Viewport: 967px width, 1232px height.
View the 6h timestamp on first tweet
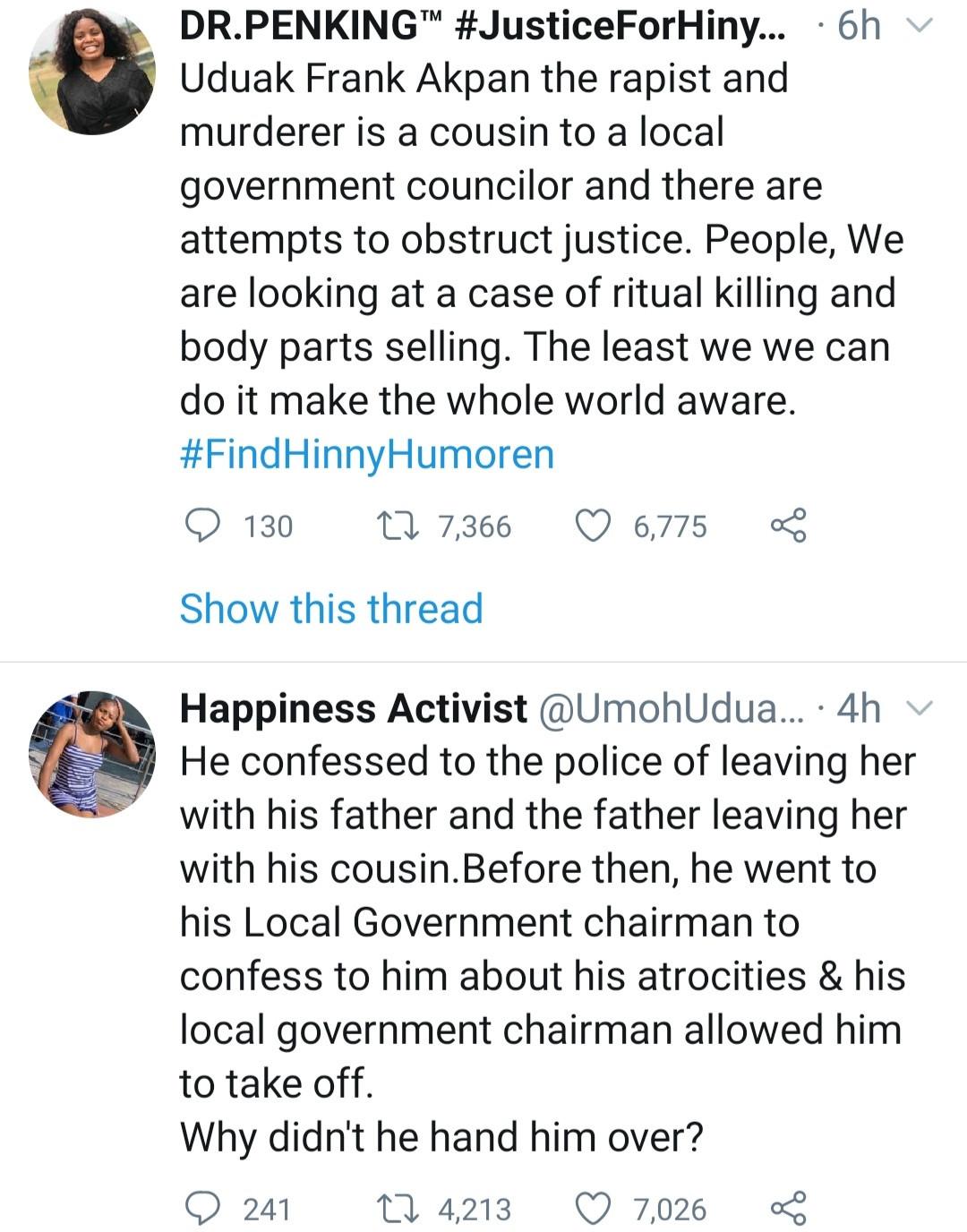(859, 27)
